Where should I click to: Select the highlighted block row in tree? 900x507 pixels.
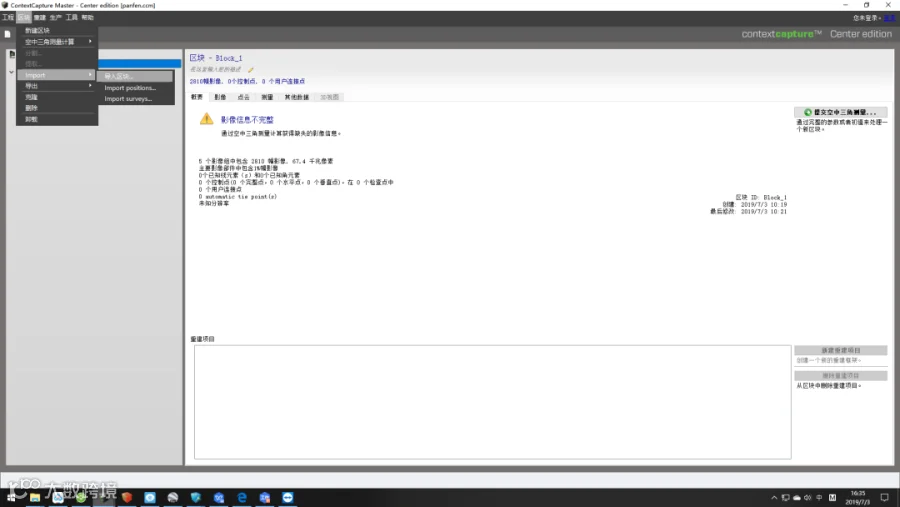click(139, 64)
